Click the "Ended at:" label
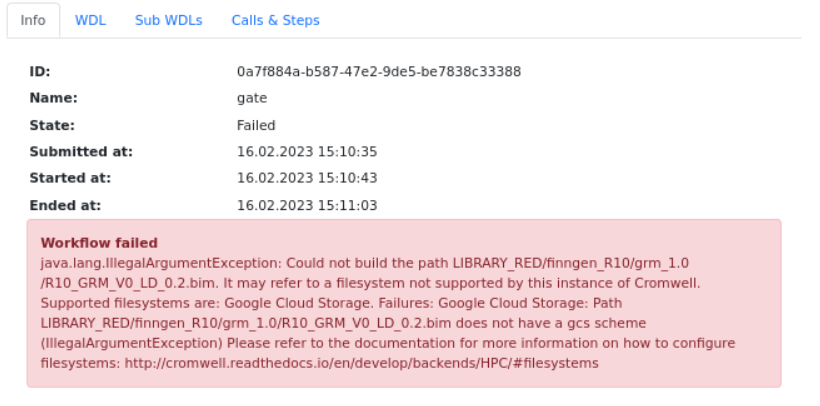Viewport: 820px width, 406px height. 65,205
